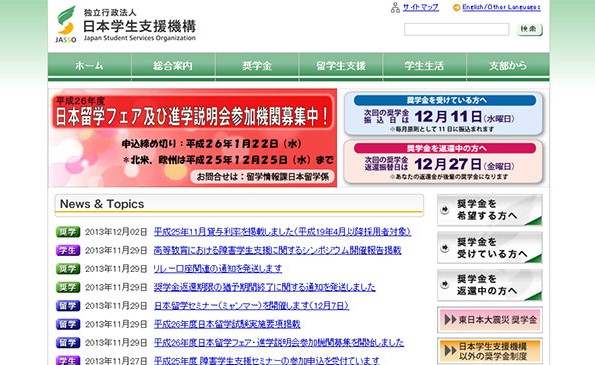Open the 留学生支援 menu tab
This screenshot has width=595, height=365.
click(x=341, y=66)
